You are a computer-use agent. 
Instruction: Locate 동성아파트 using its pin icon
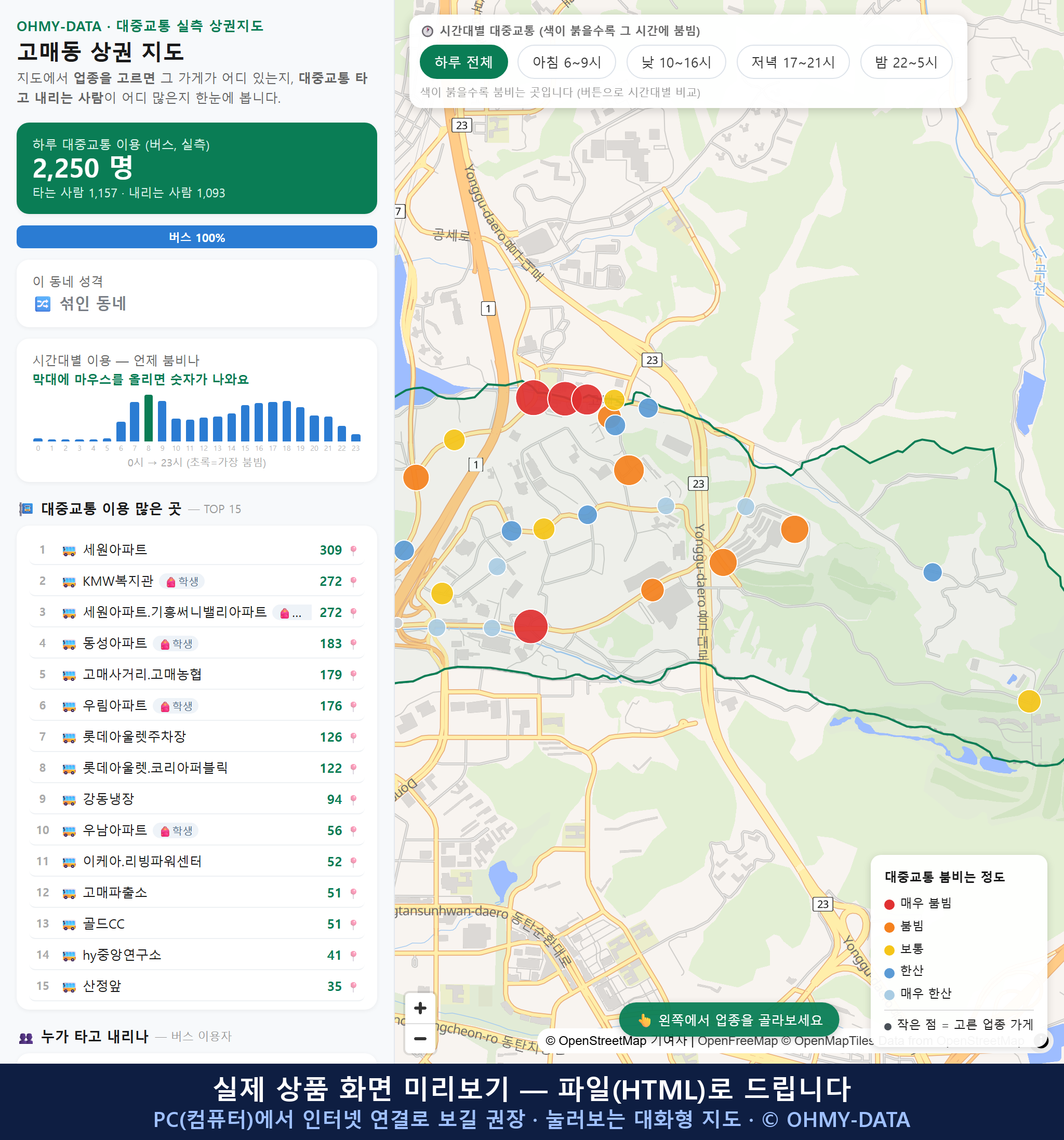(353, 643)
